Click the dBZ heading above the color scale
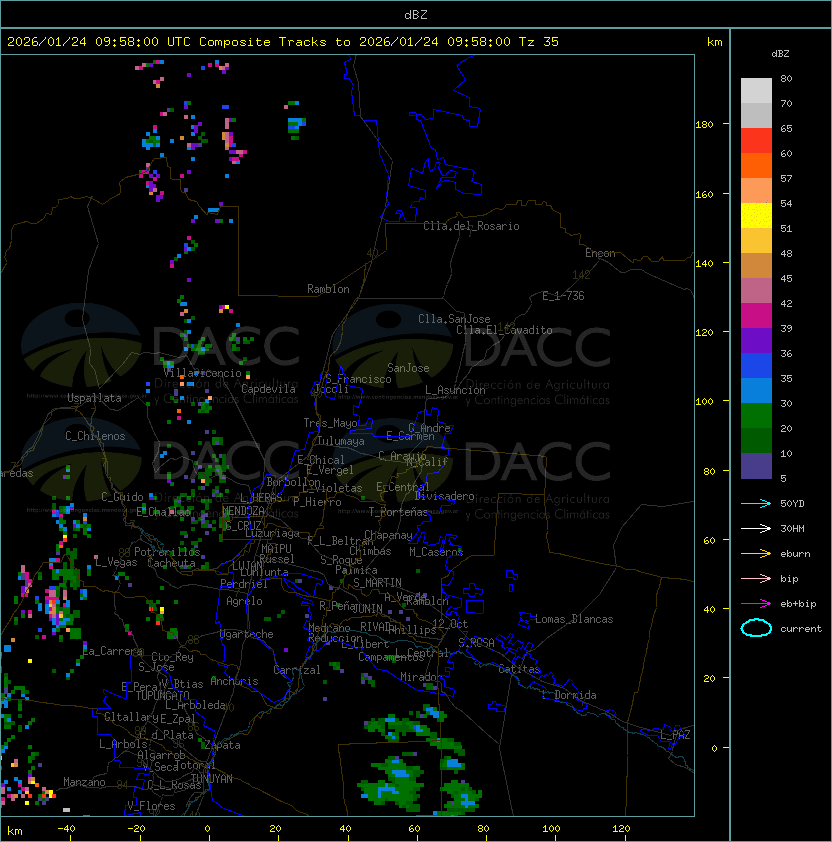 (x=780, y=54)
